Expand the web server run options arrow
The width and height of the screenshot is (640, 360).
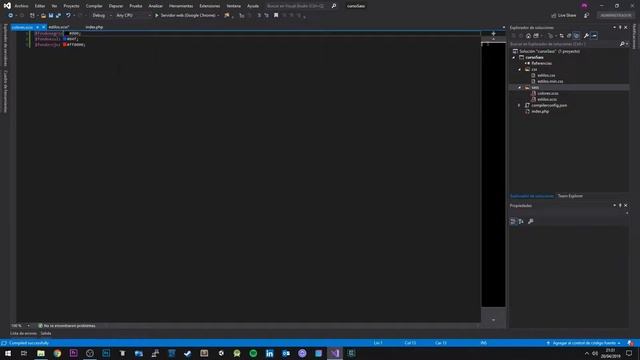click(x=218, y=16)
